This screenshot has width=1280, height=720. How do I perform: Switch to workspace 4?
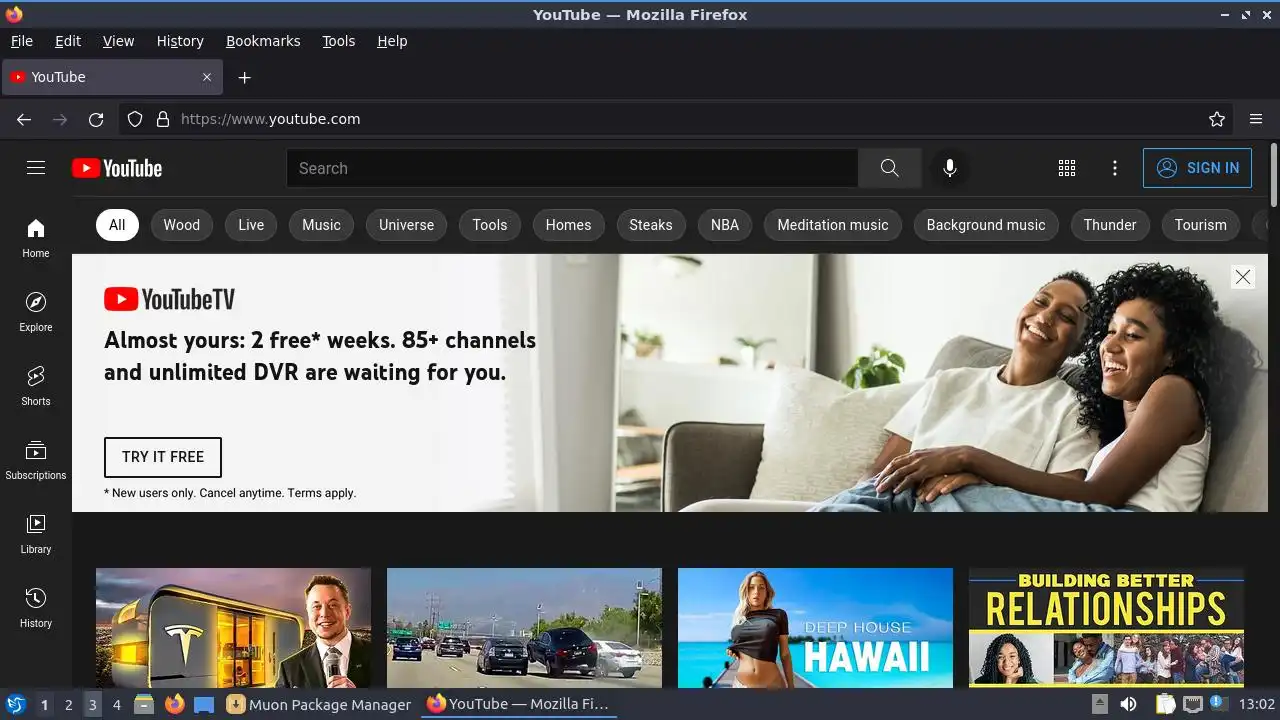pyautogui.click(x=117, y=705)
